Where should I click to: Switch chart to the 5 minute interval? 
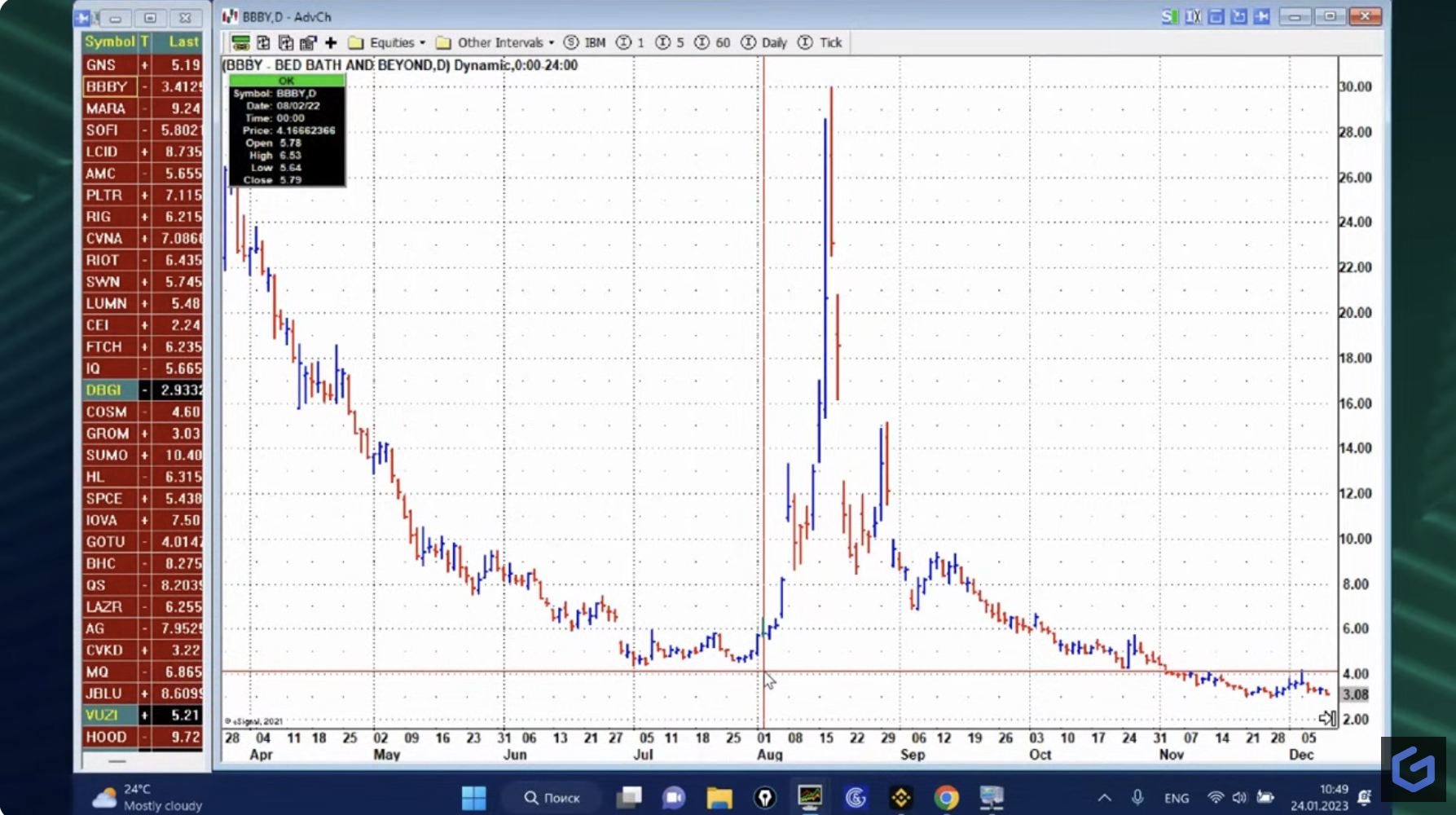pyautogui.click(x=670, y=42)
